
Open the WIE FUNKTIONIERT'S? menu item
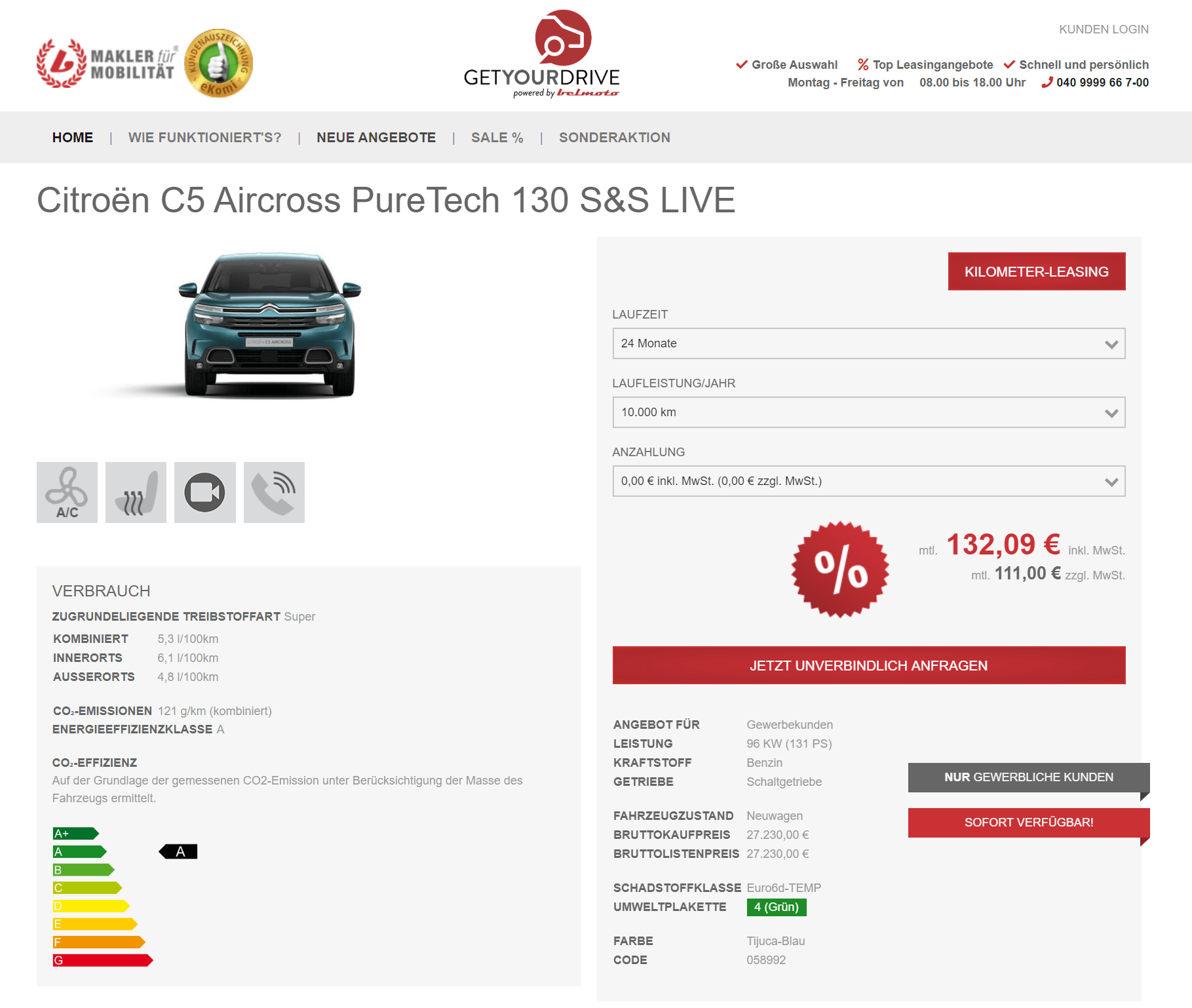tap(204, 138)
